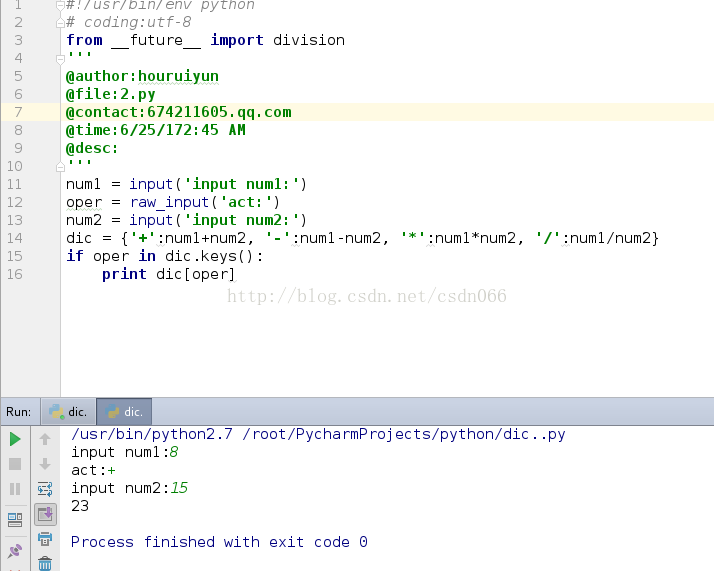The image size is (714, 571).
Task: Click the '@file:2.py' text
Action: point(111,94)
